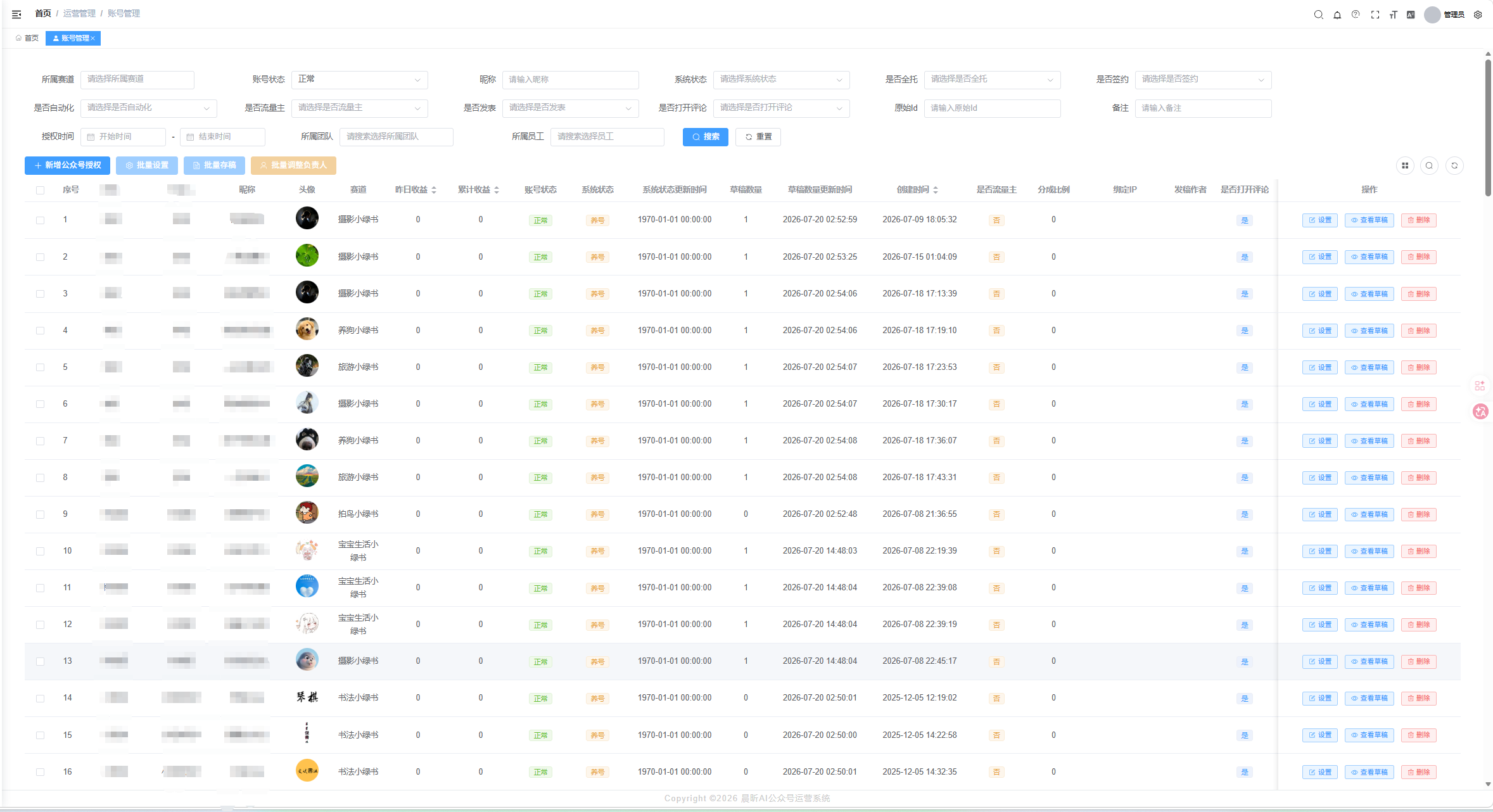Expand the 账号状态 dropdown showing 正常
The image size is (1493, 812).
tap(360, 79)
